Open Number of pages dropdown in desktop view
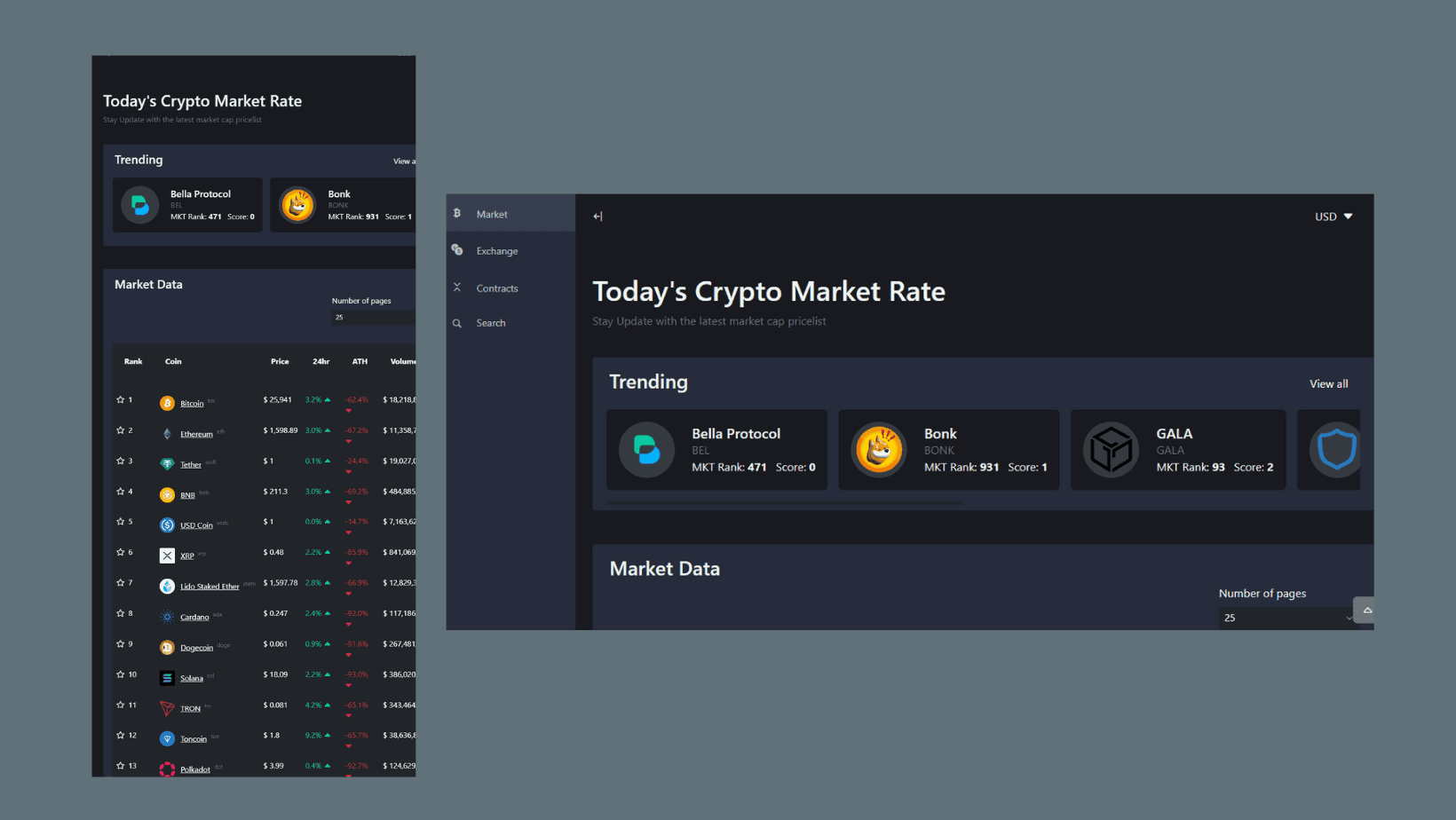Image resolution: width=1456 pixels, height=820 pixels. coord(1287,618)
